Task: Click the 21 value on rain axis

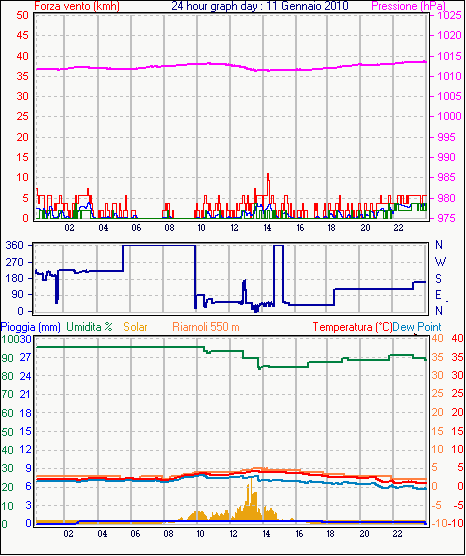Action: 25,394
